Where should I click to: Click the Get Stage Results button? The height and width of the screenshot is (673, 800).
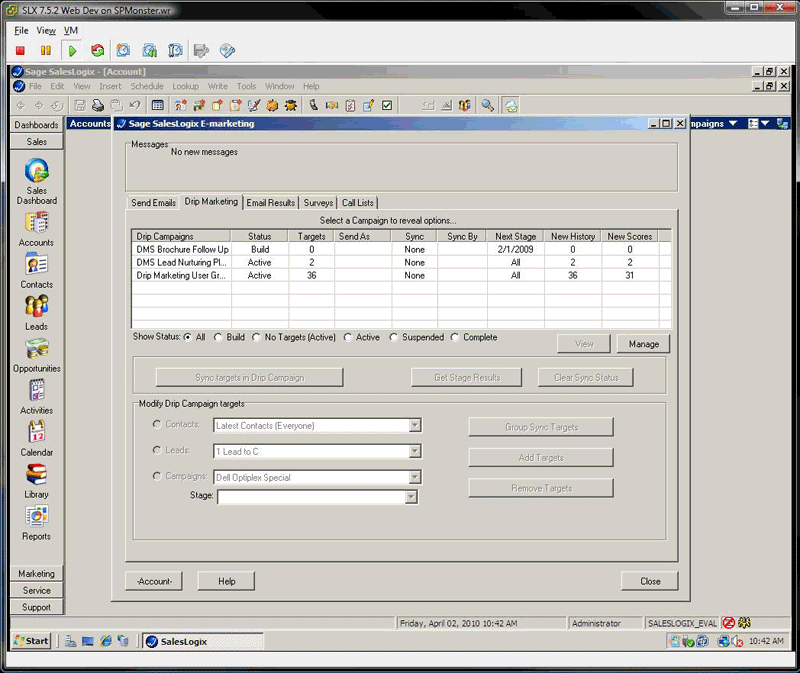coord(467,378)
